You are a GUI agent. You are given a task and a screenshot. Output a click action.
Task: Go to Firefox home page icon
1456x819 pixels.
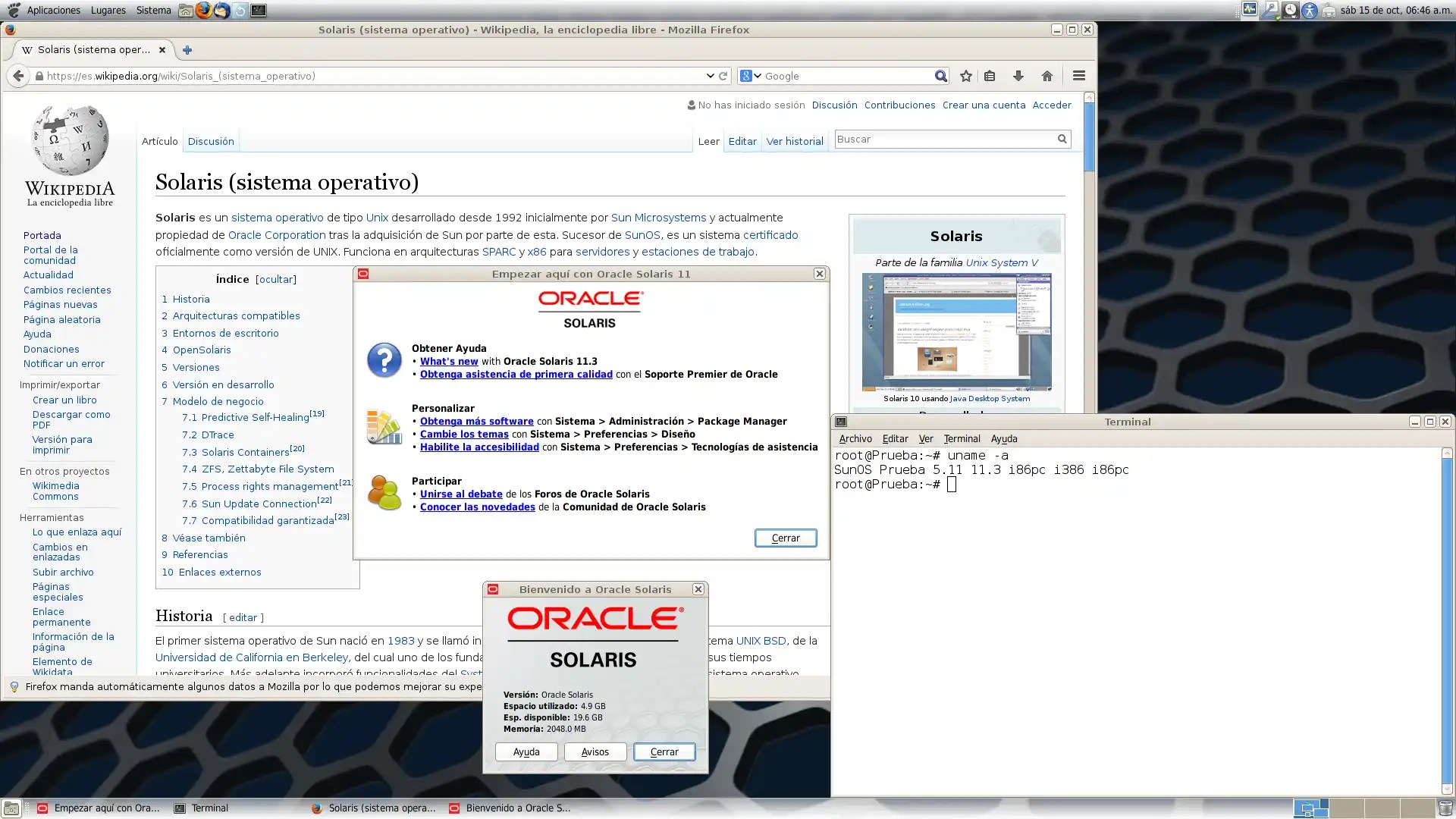pyautogui.click(x=1046, y=76)
